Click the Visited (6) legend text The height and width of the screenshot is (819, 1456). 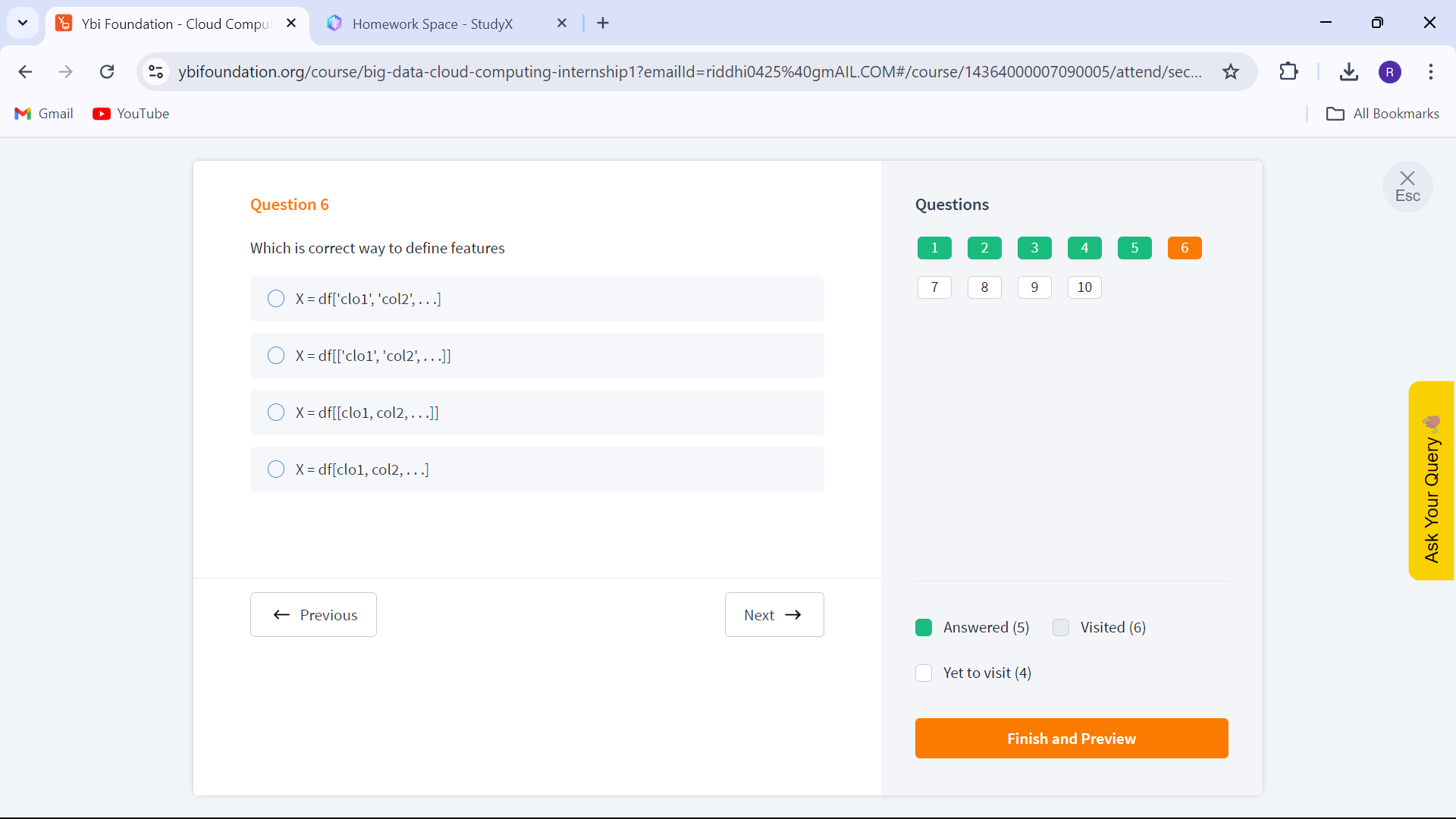tap(1112, 627)
